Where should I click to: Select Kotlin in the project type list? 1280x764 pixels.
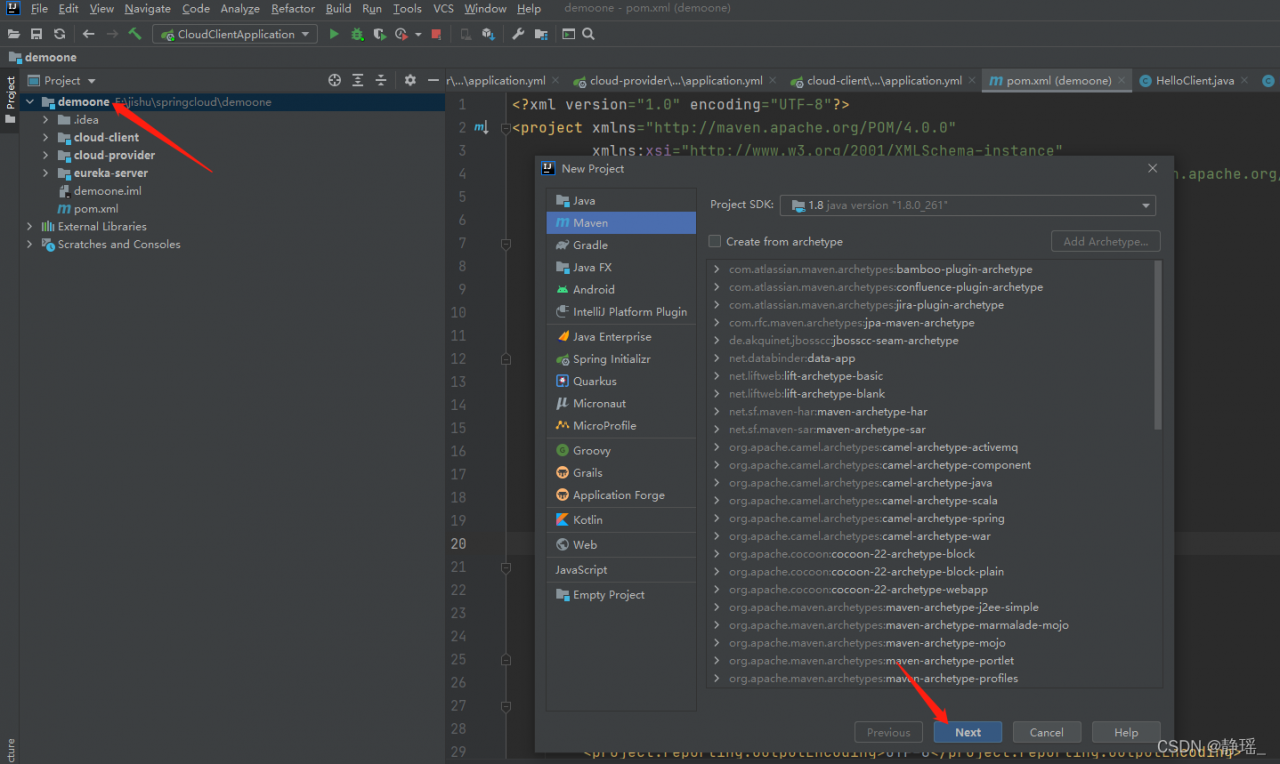coord(621,520)
